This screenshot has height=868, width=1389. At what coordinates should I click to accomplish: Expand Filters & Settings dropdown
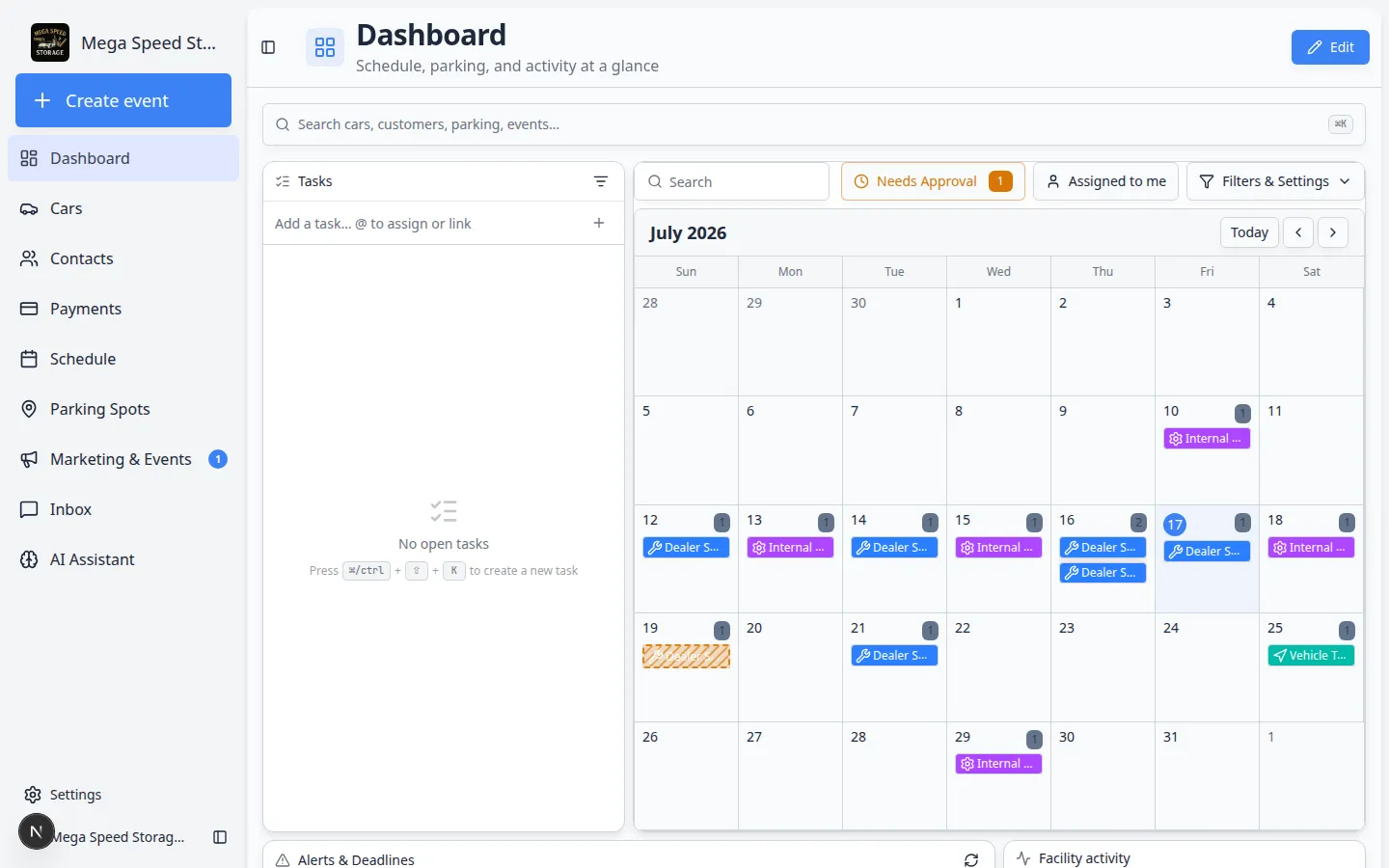point(1275,181)
